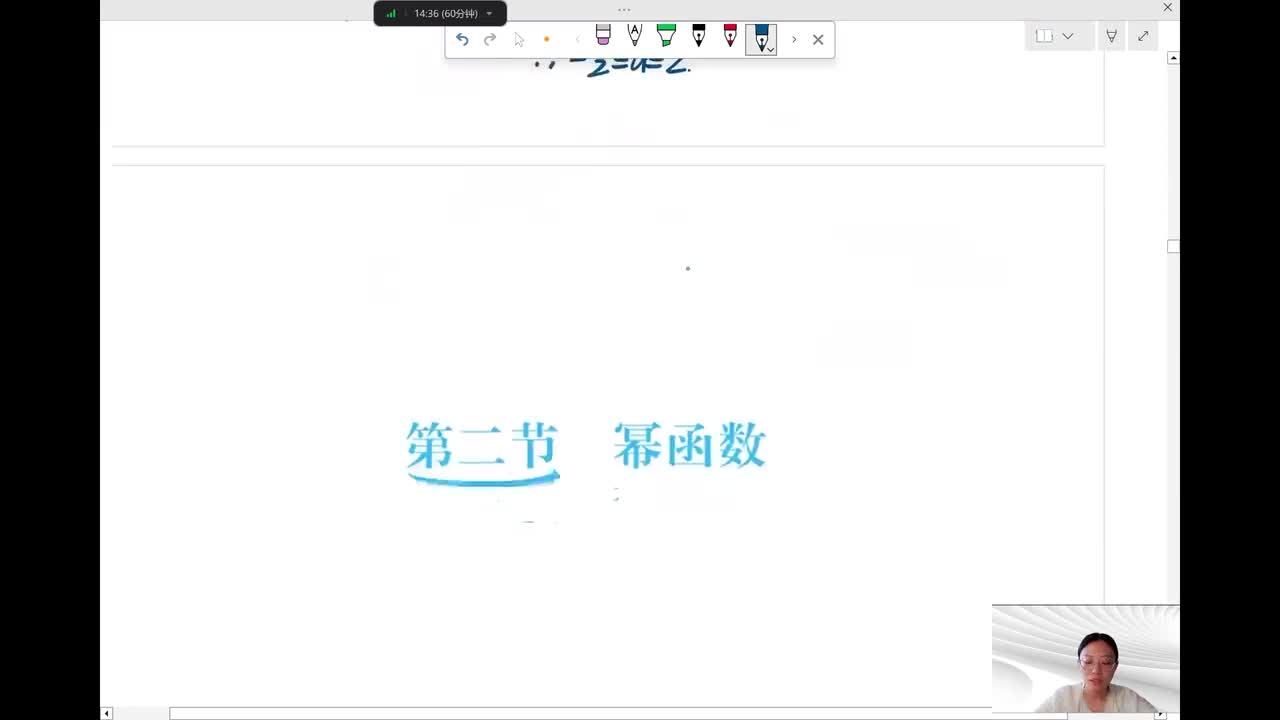The height and width of the screenshot is (720, 1280).
Task: Undo the last ink stroke
Action: [x=462, y=39]
